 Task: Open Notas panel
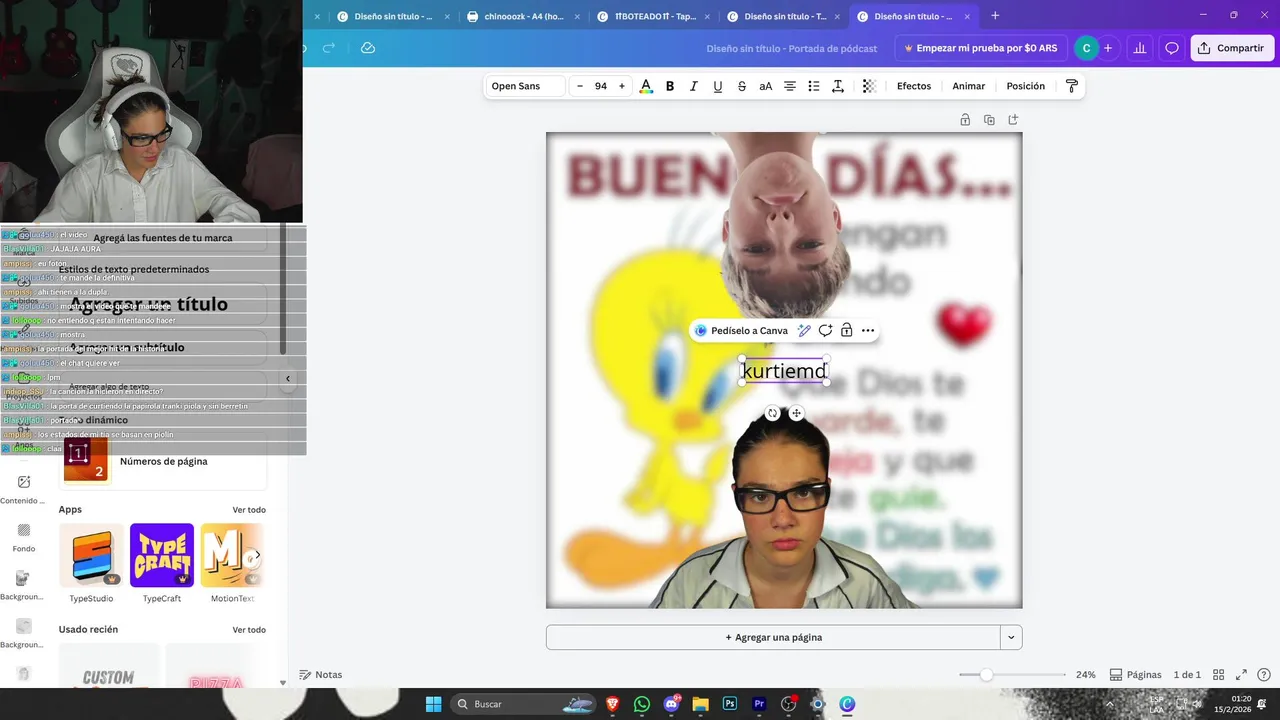pyautogui.click(x=321, y=675)
